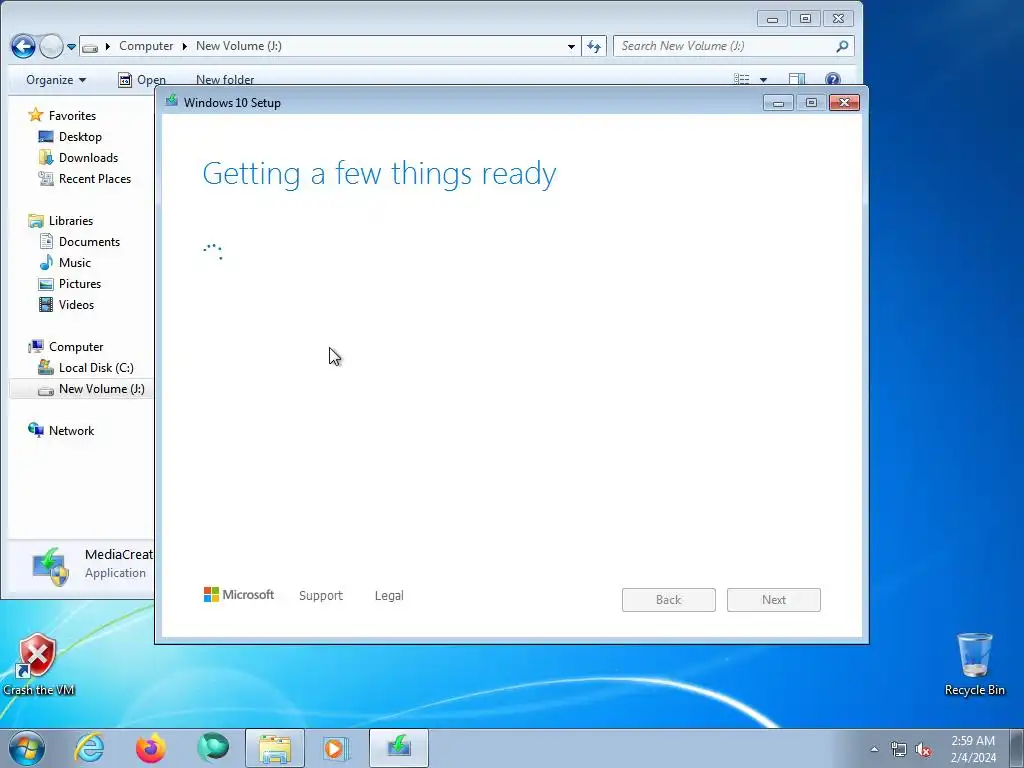The image size is (1024, 768).
Task: Open the Support link in Windows 10 Setup
Action: pos(321,596)
